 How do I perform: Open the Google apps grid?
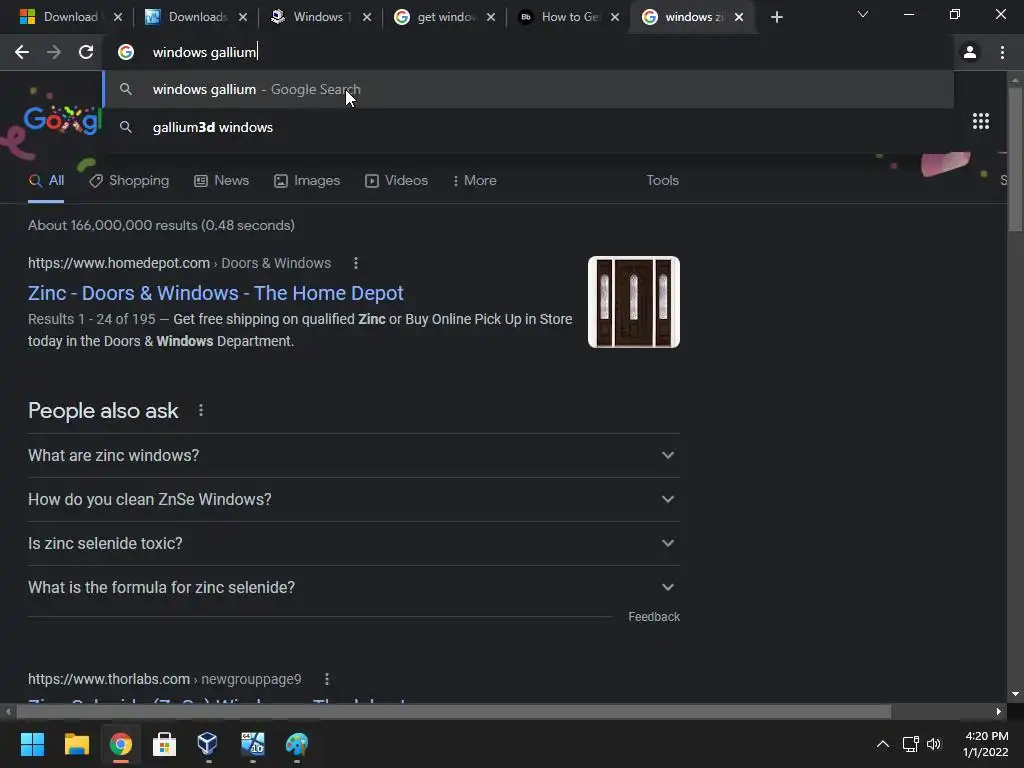point(980,121)
